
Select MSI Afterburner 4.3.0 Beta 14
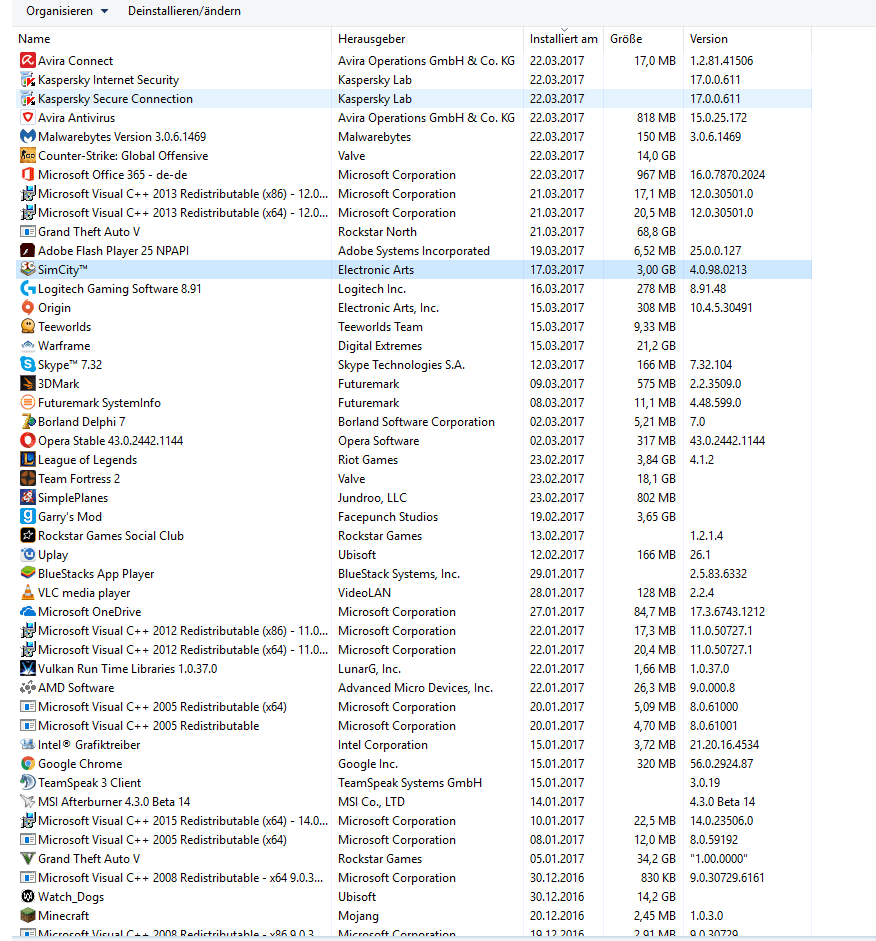pyautogui.click(x=413, y=802)
